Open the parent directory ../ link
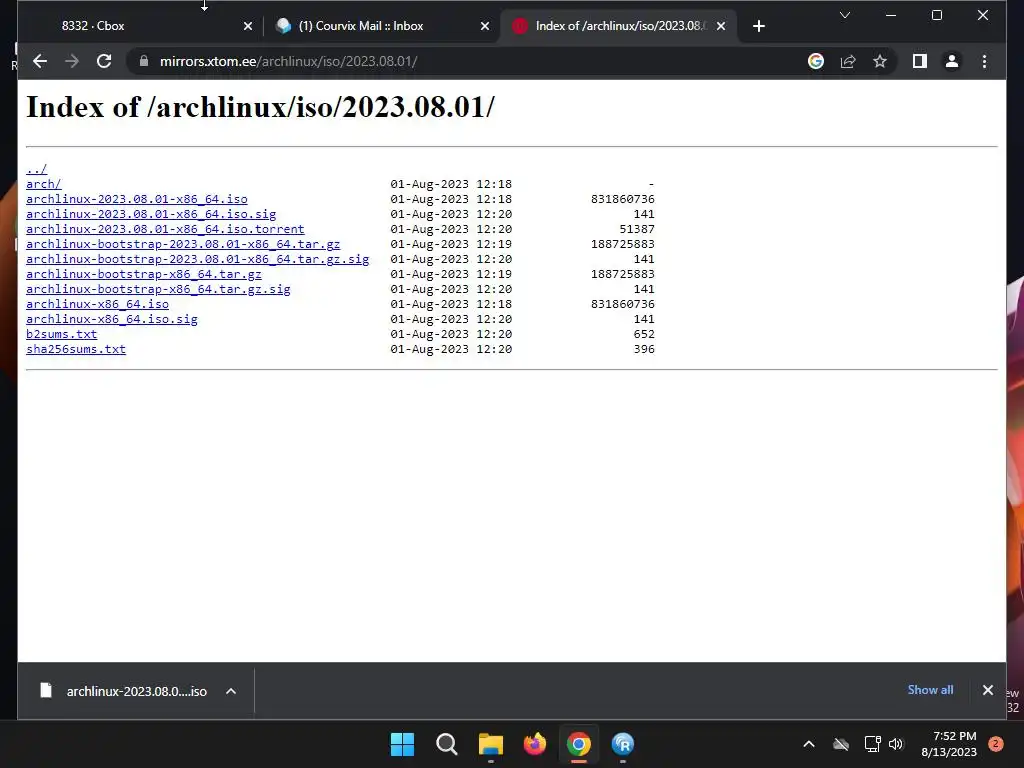 click(x=37, y=169)
